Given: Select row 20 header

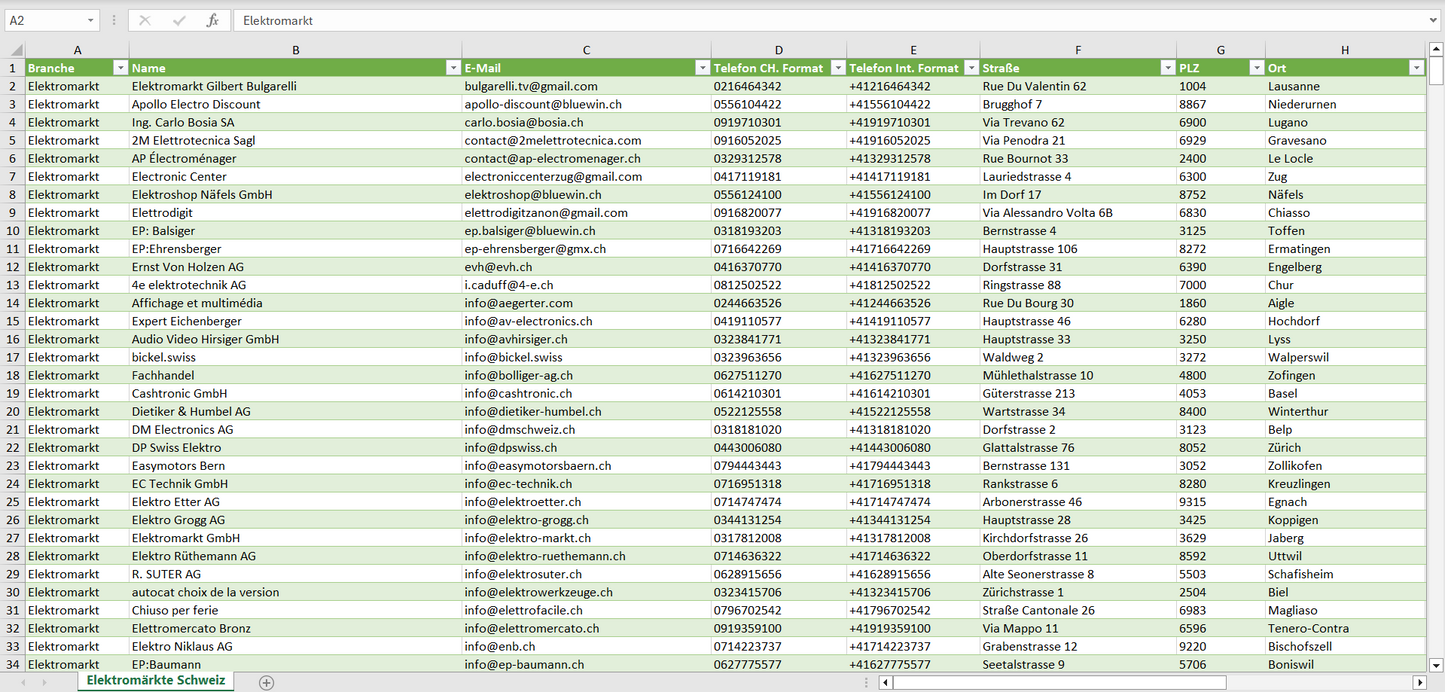Looking at the screenshot, I should click(x=13, y=411).
